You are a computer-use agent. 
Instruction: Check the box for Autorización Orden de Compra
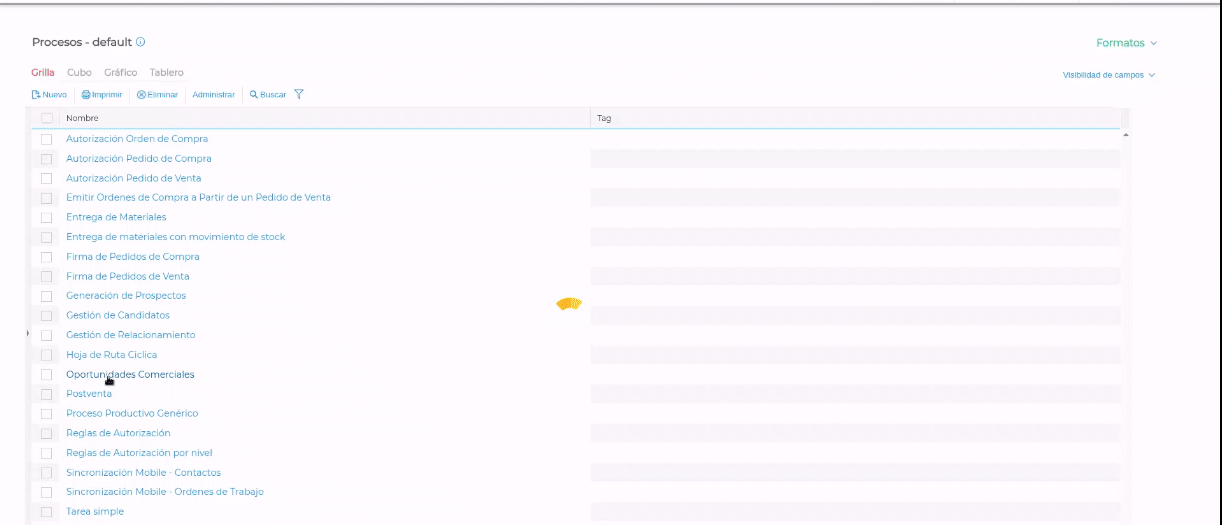click(x=46, y=139)
